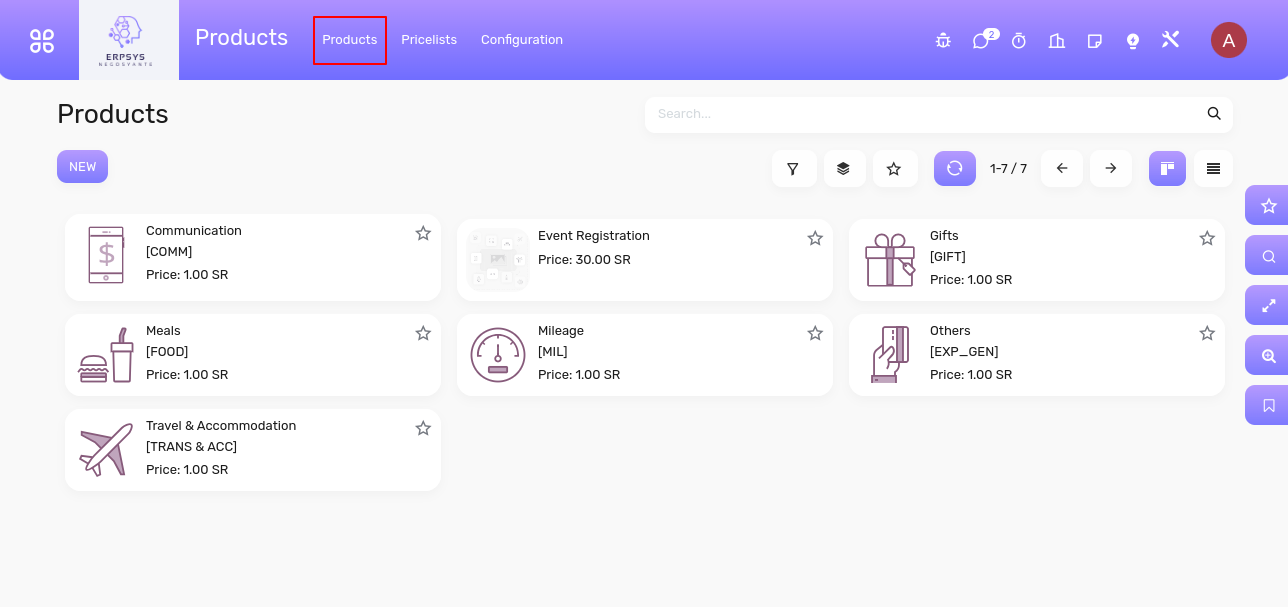1288x607 pixels.
Task: Click the fullscreen expand arrows side button
Action: pos(1268,306)
